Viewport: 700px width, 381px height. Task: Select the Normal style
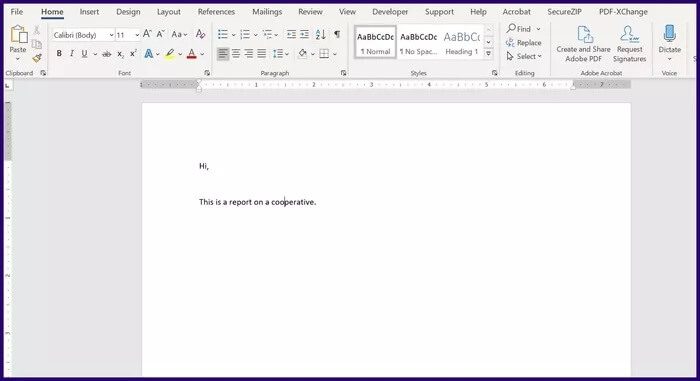375,42
